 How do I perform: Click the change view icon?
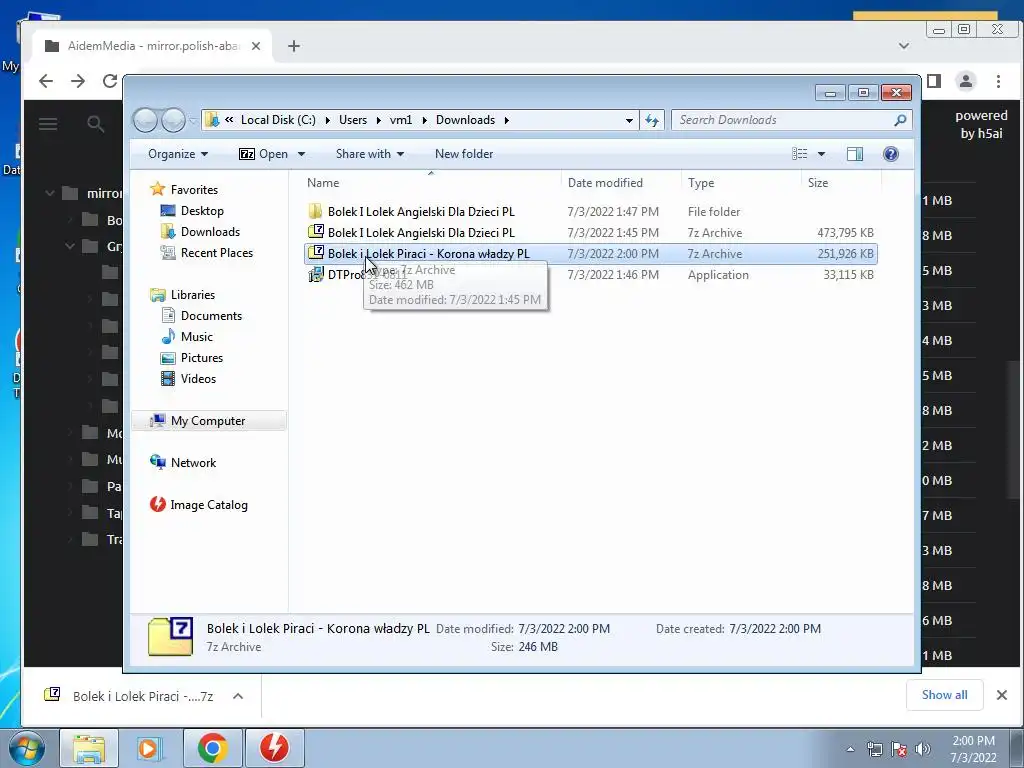pos(799,154)
